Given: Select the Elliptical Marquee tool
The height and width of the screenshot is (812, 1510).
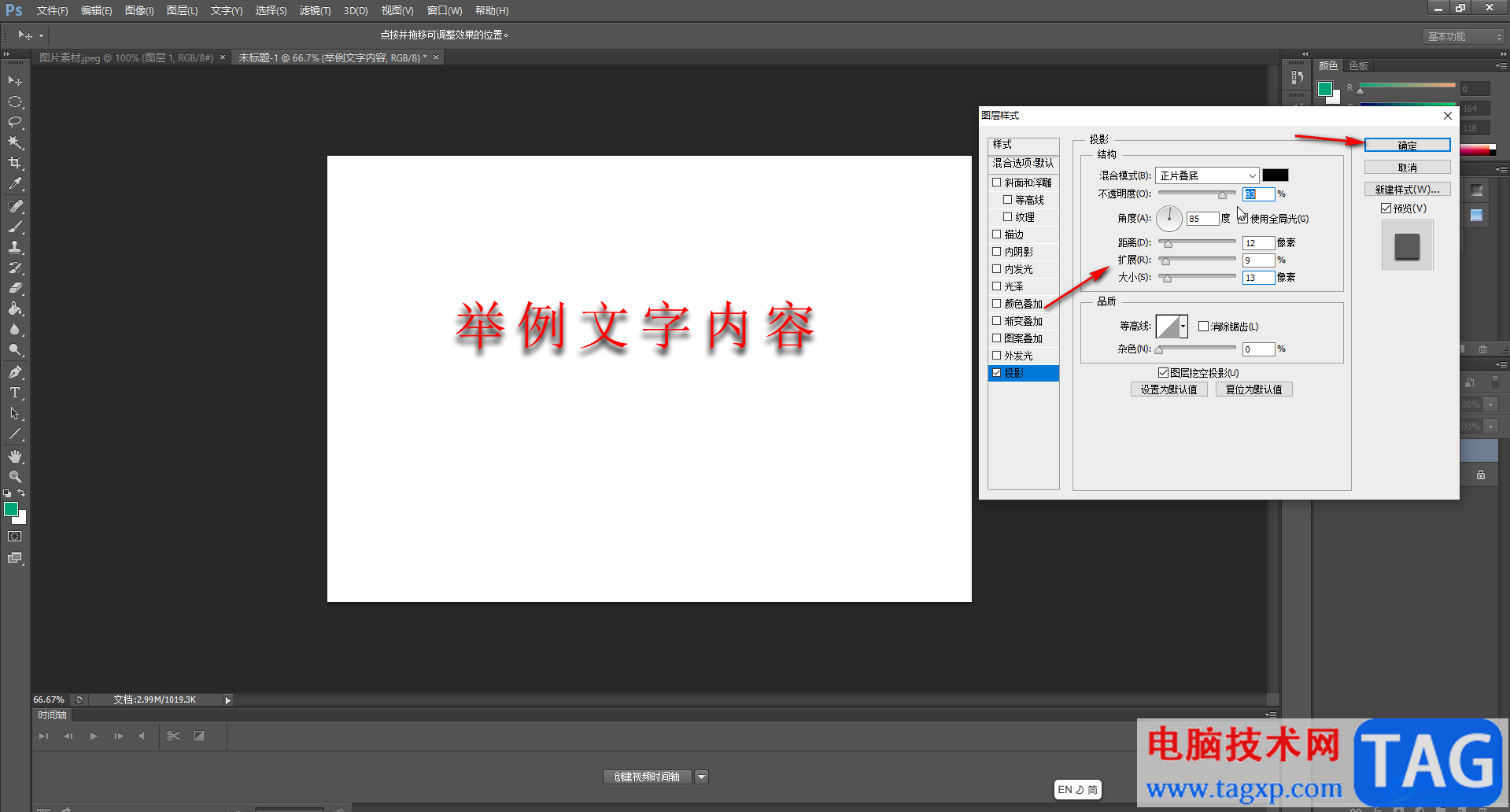Looking at the screenshot, I should [15, 101].
